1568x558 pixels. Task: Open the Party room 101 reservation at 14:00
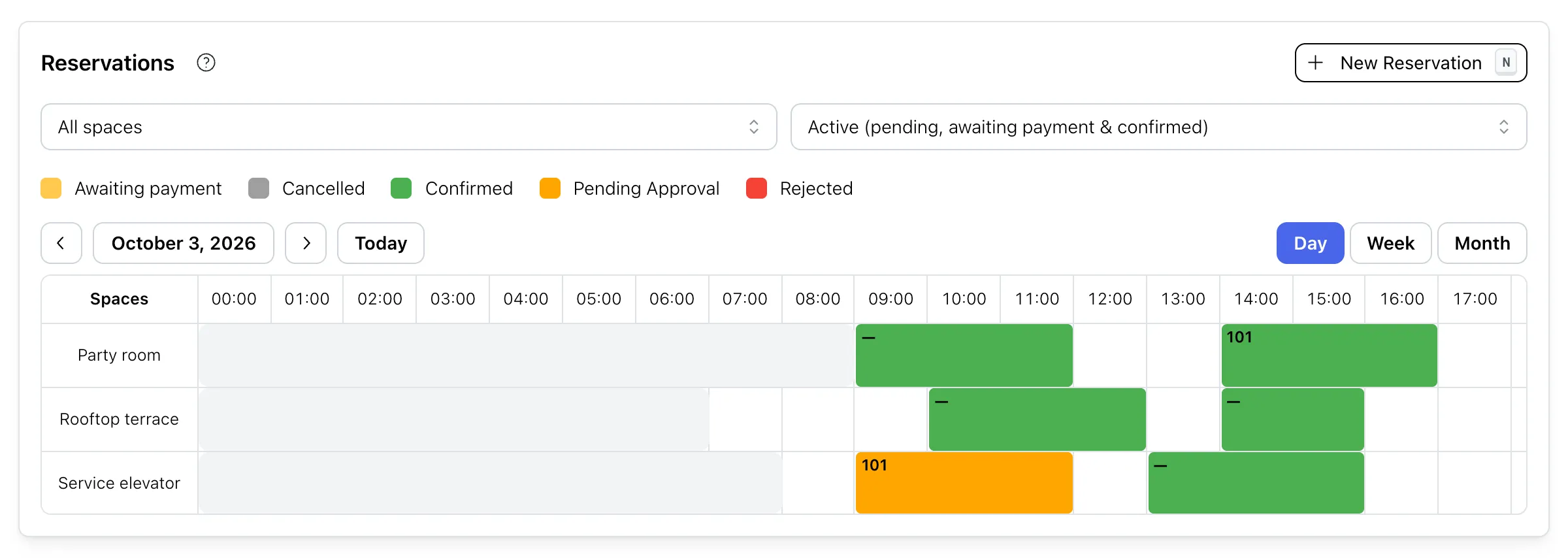click(x=1329, y=355)
